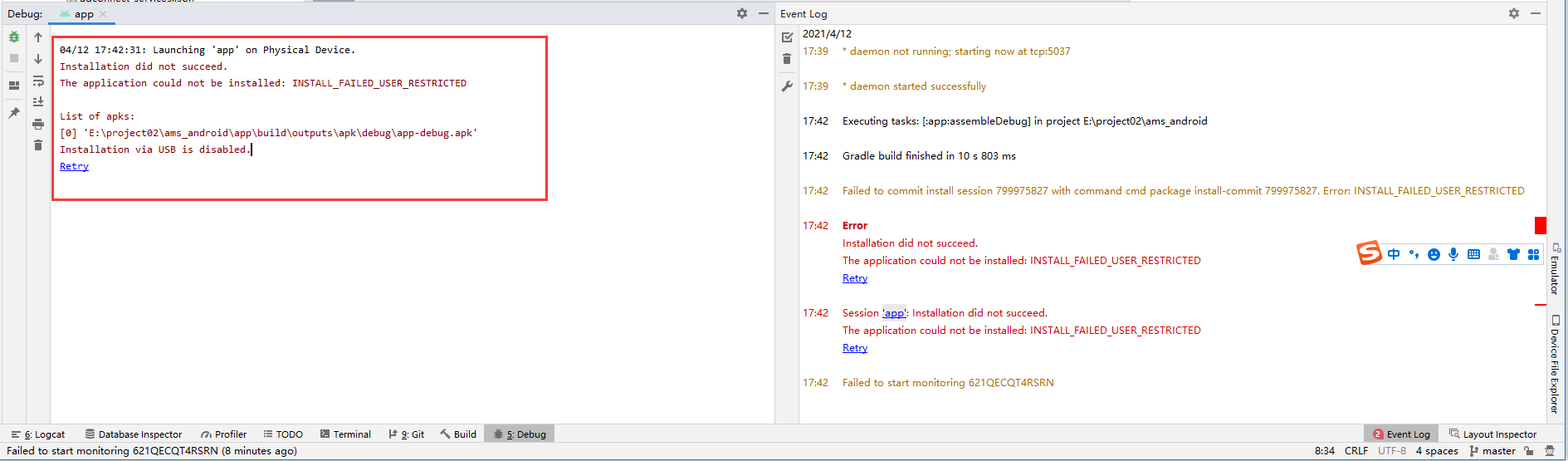Open Sogou emoji panel
1568x461 pixels.
tap(1434, 254)
